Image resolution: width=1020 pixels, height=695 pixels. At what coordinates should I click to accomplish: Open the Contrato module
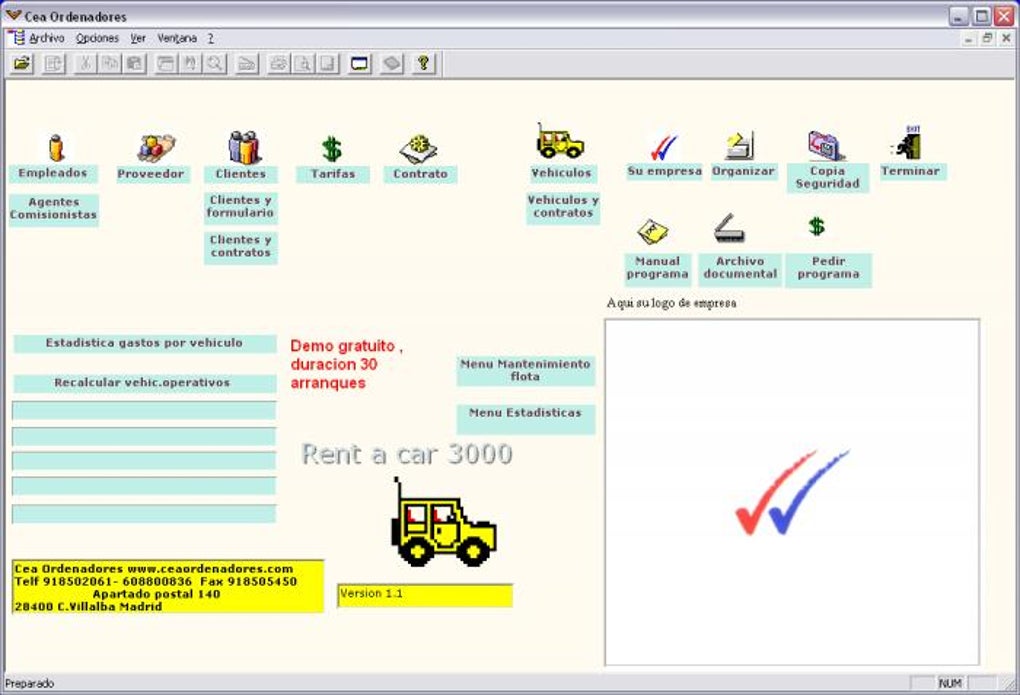(420, 155)
